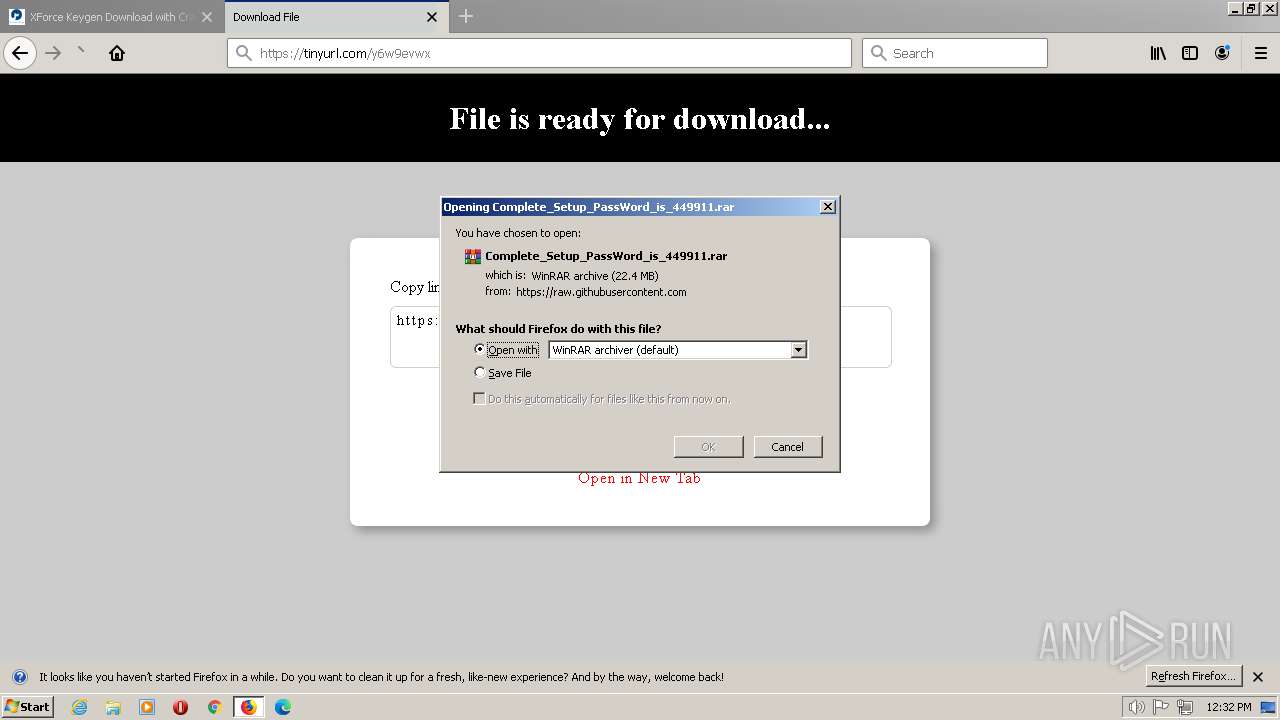Launch Chrome from the taskbar
The width and height of the screenshot is (1280, 720).
click(214, 707)
